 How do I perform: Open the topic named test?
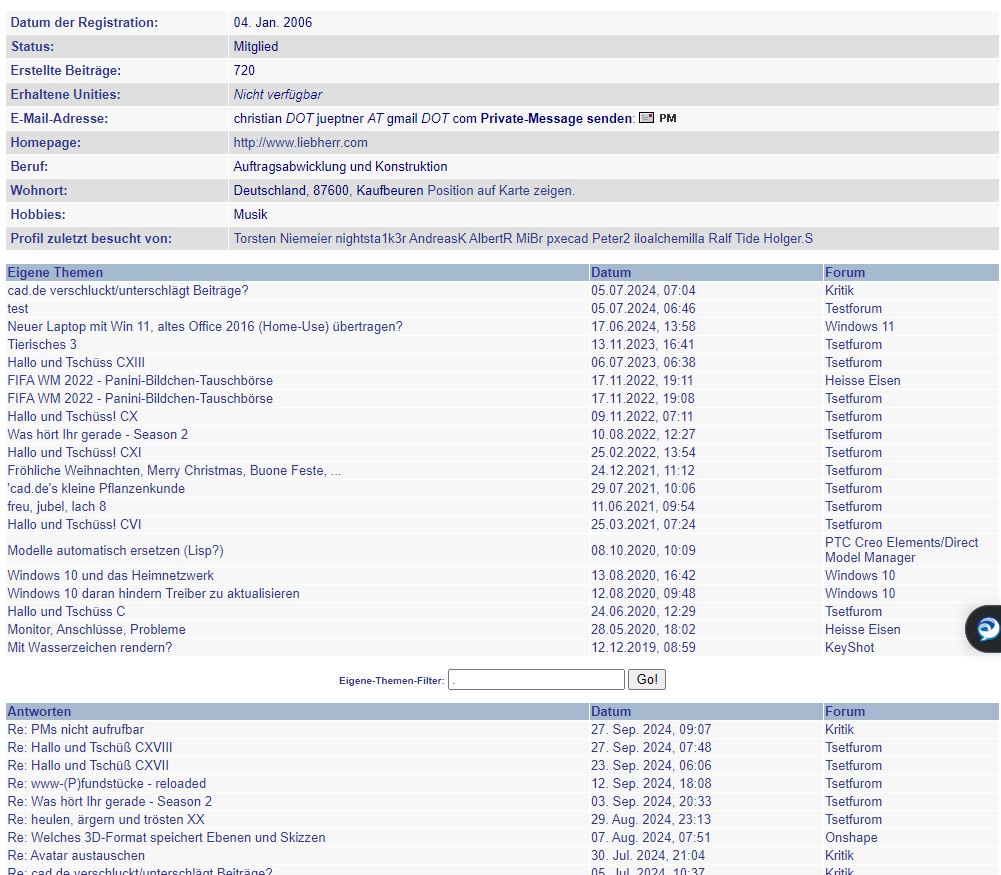18,308
